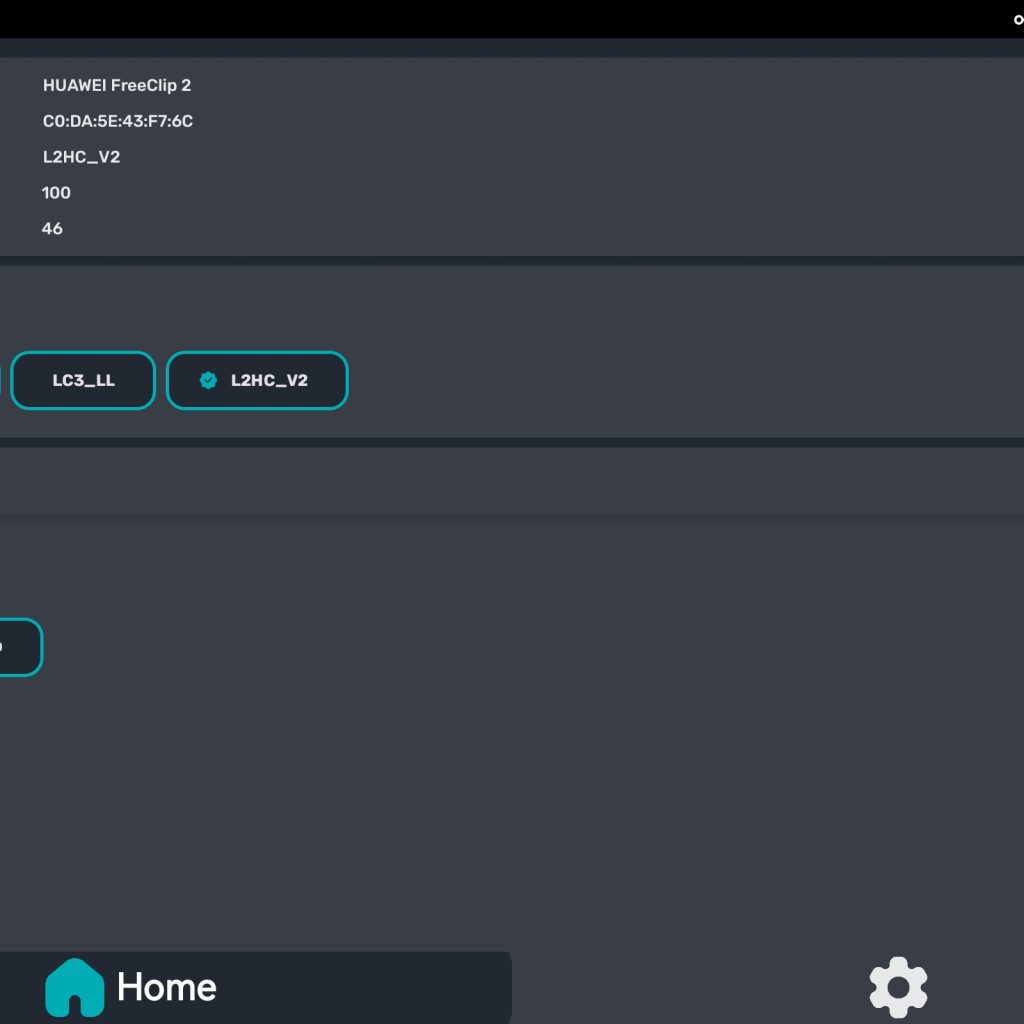The image size is (1024, 1024).
Task: Click the L2HC_V2 value in device info
Action: click(x=81, y=157)
